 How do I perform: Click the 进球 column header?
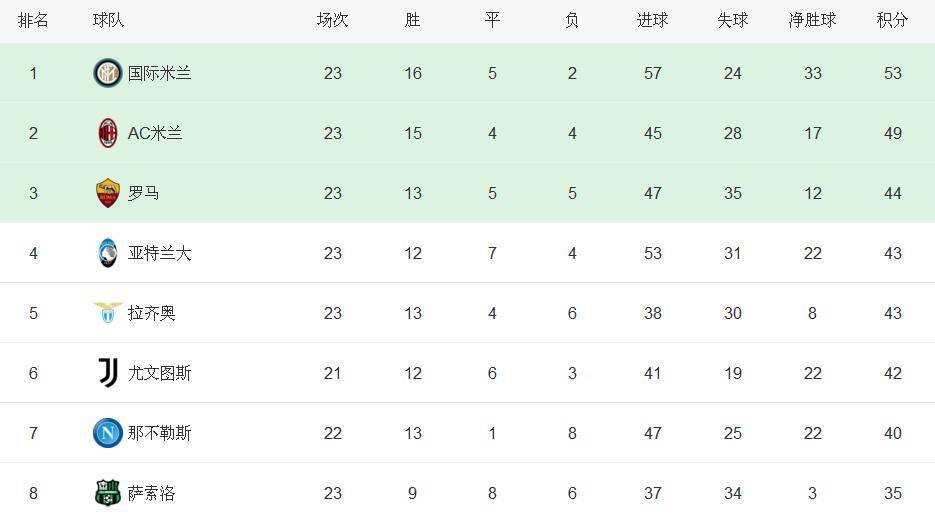coord(652,20)
